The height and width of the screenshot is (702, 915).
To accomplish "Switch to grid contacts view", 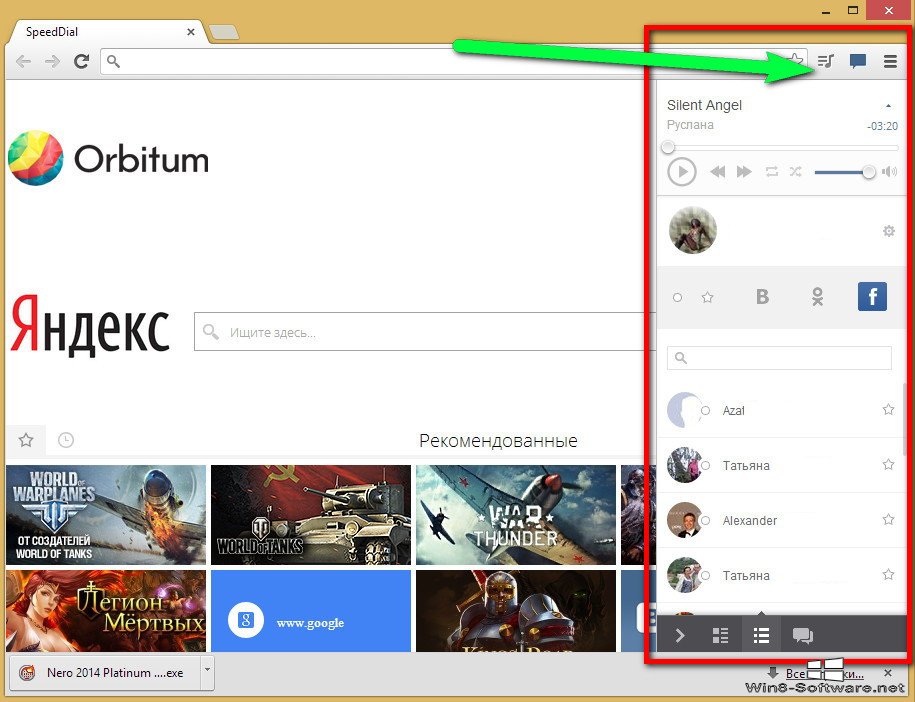I will pos(721,635).
